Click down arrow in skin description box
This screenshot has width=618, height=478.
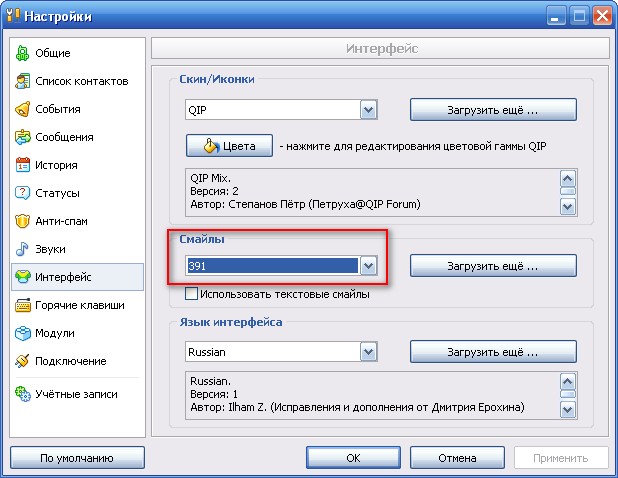[568, 206]
